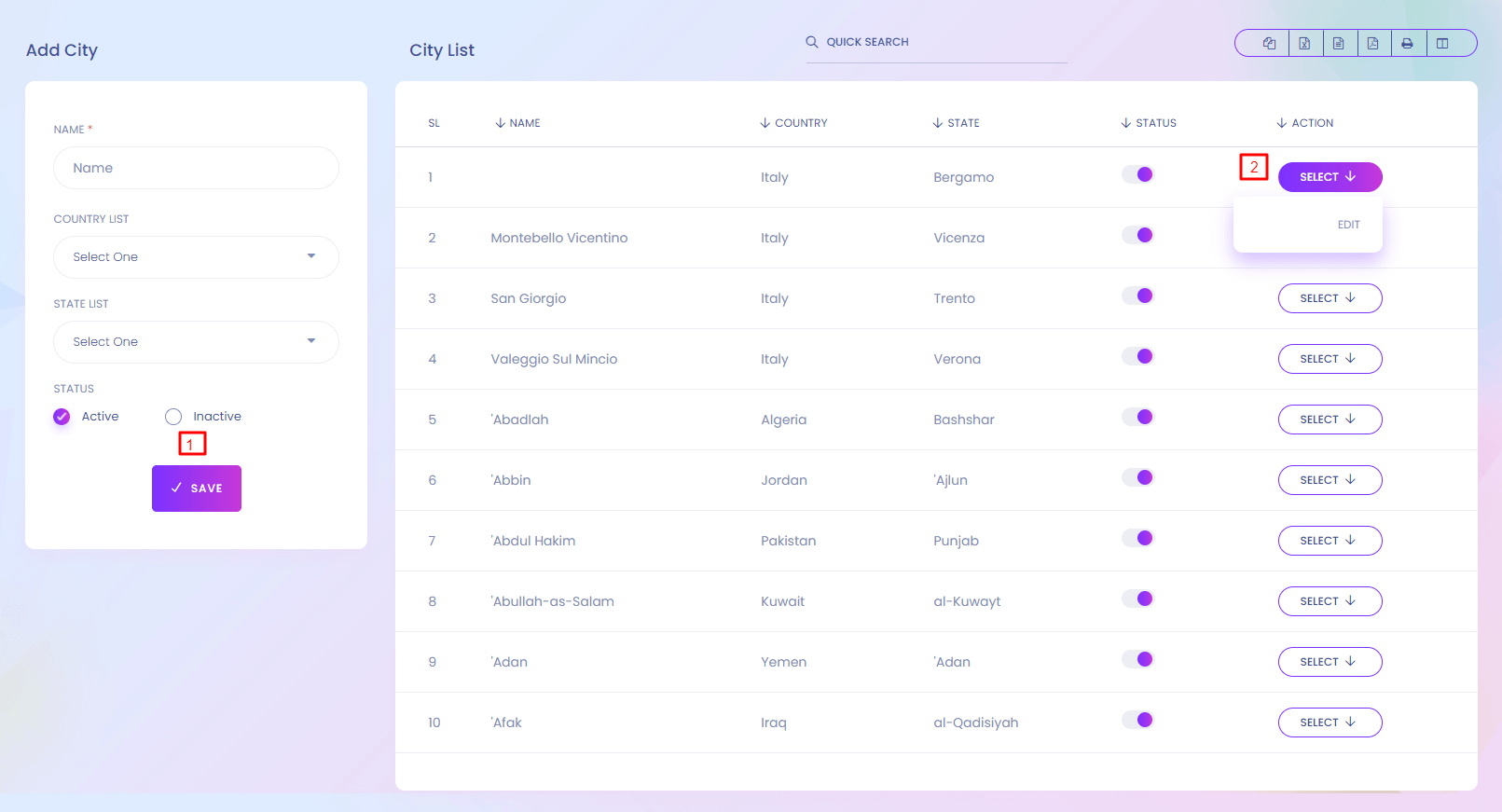The height and width of the screenshot is (812, 1502).
Task: Click the quick search magnifier icon
Action: pos(812,42)
